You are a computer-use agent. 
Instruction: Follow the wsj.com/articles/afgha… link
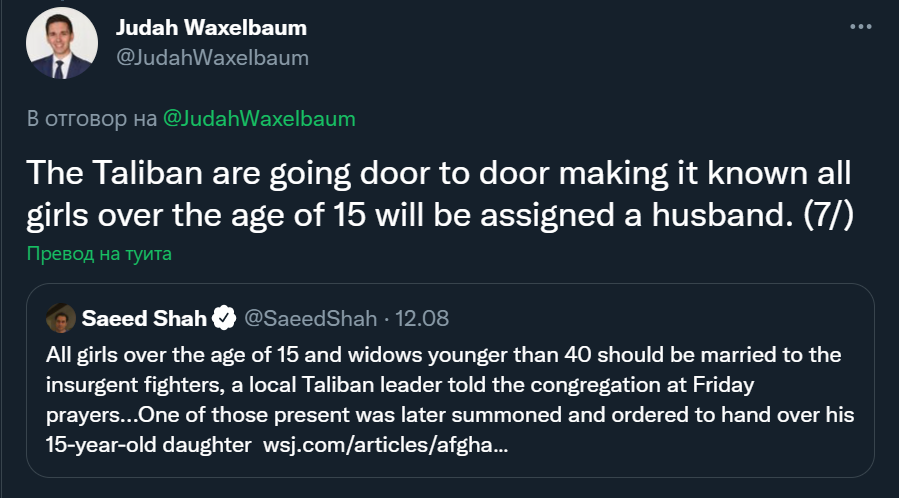pyautogui.click(x=385, y=444)
